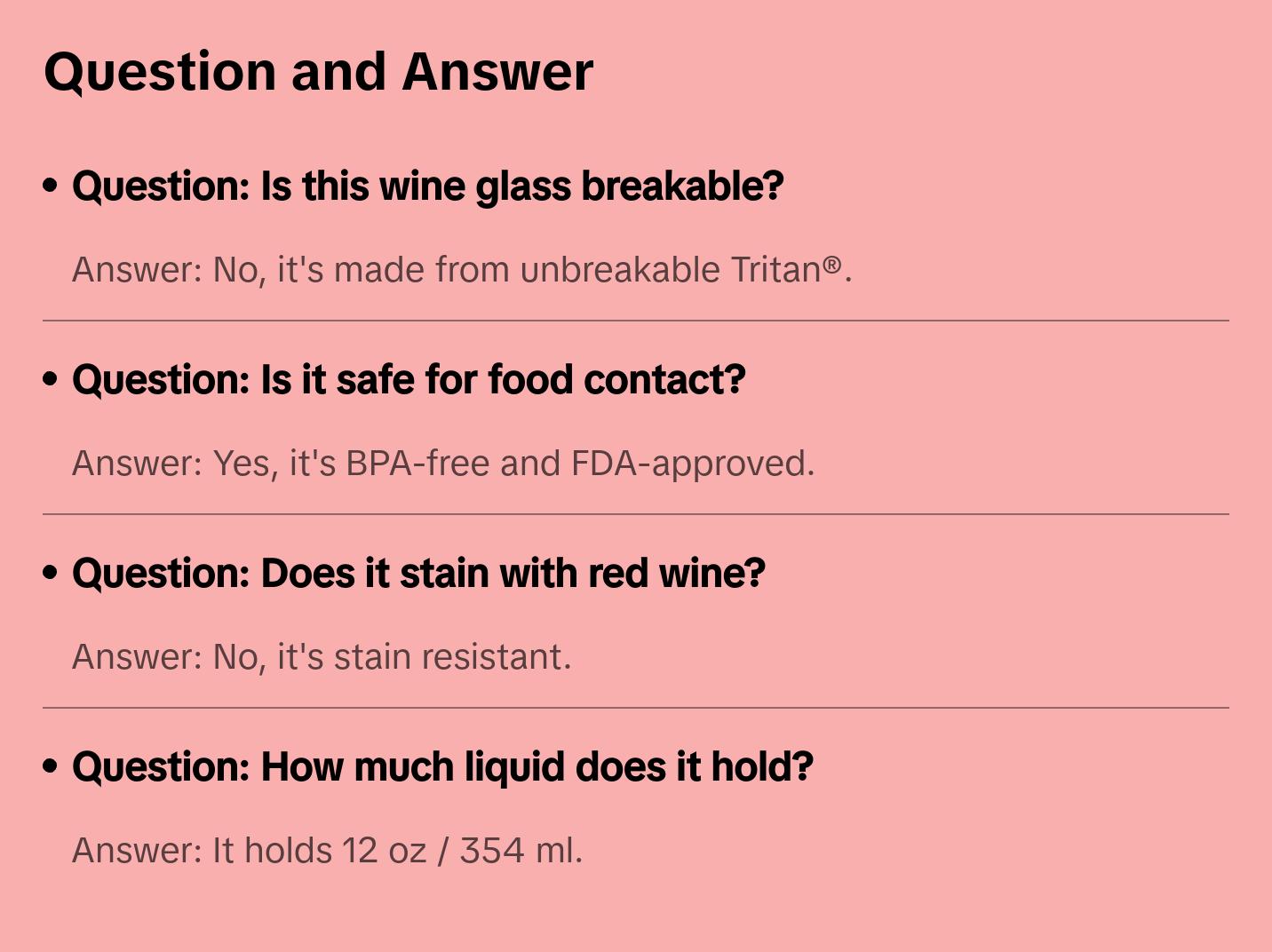Click the 12 oz / 354 ml answer
The width and height of the screenshot is (1272, 952).
[327, 851]
